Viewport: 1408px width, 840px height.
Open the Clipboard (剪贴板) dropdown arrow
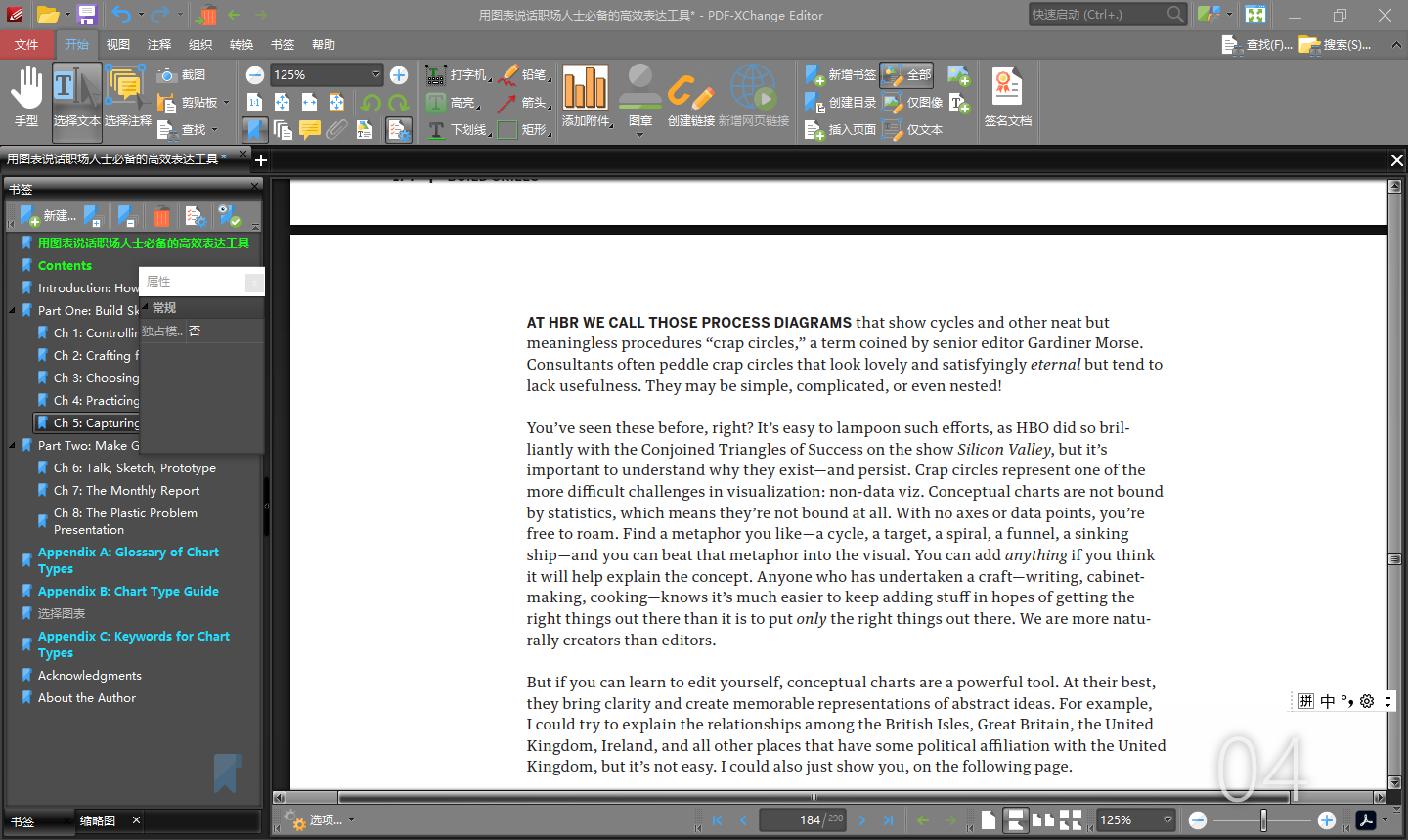tap(226, 103)
